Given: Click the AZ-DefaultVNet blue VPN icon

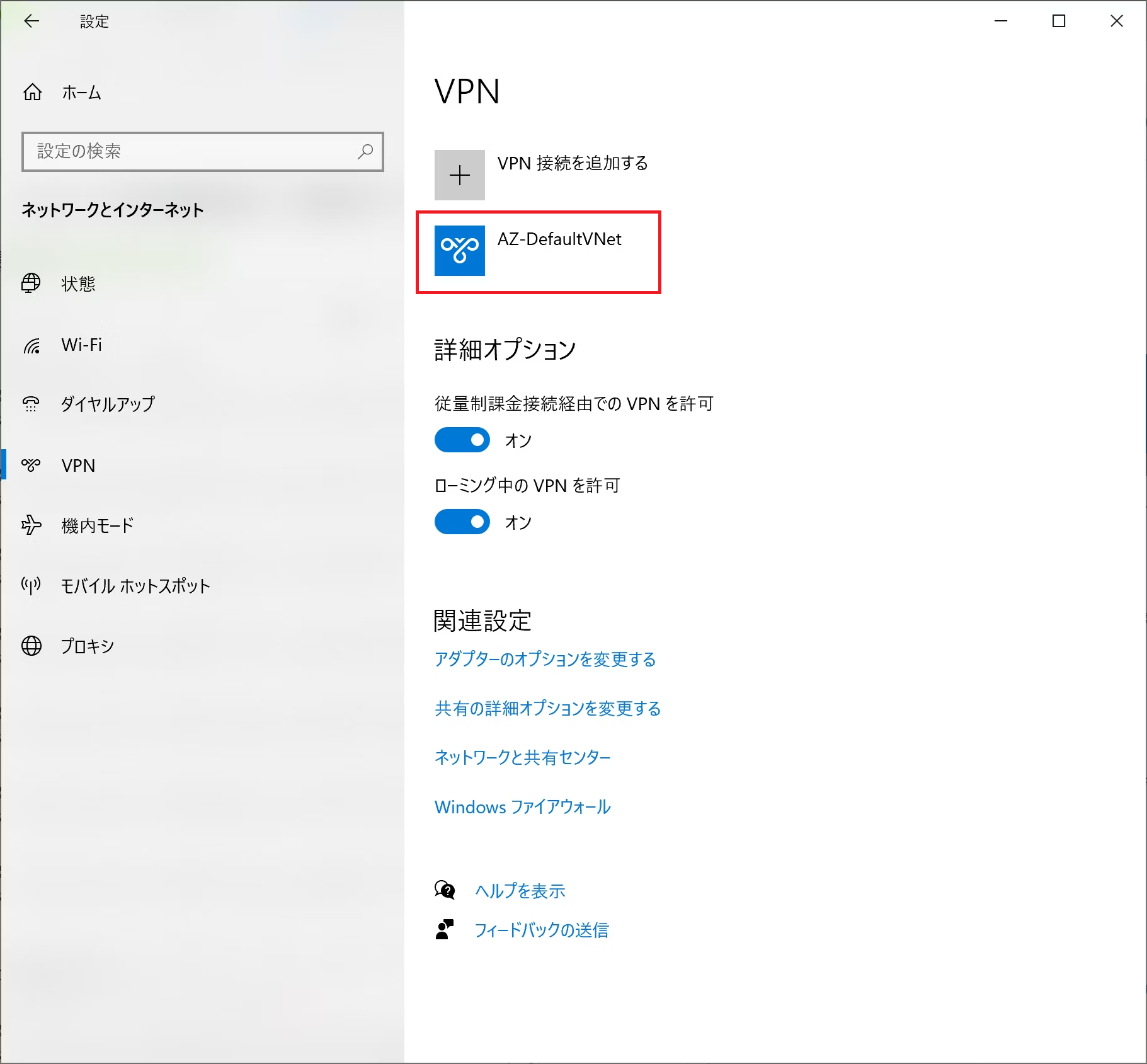Looking at the screenshot, I should [x=460, y=251].
